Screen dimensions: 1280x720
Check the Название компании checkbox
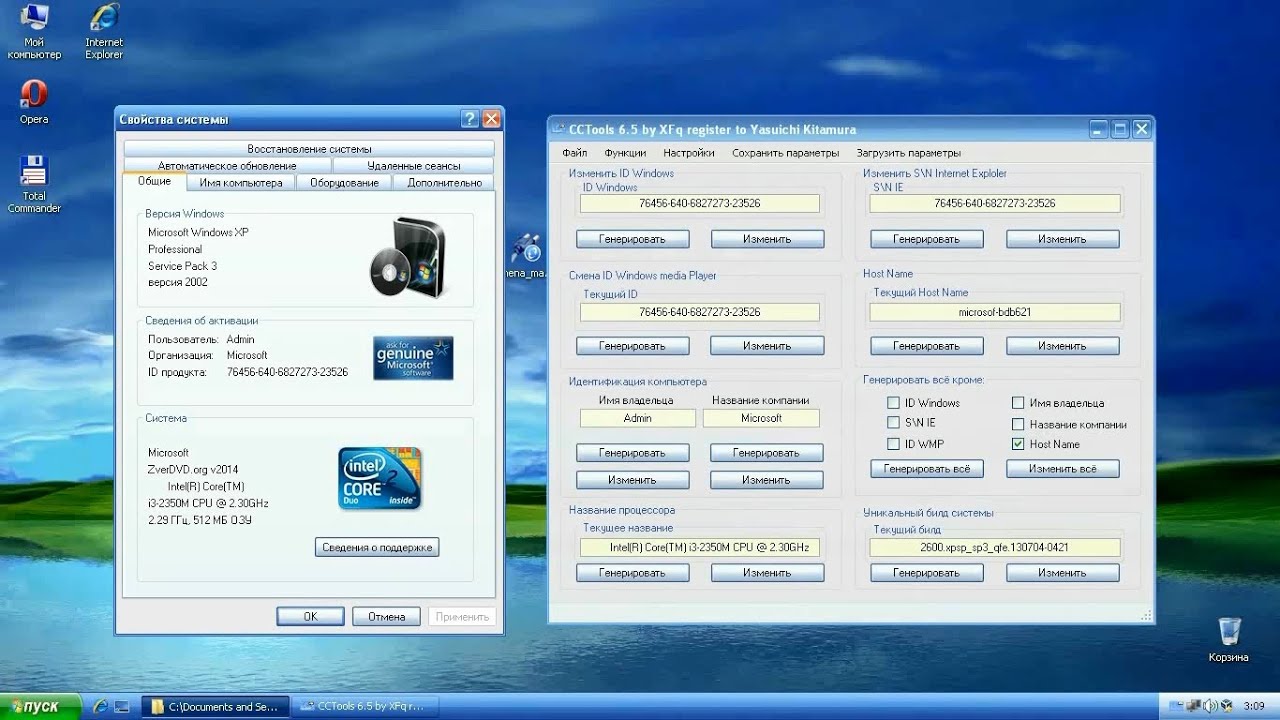pyautogui.click(x=1018, y=424)
